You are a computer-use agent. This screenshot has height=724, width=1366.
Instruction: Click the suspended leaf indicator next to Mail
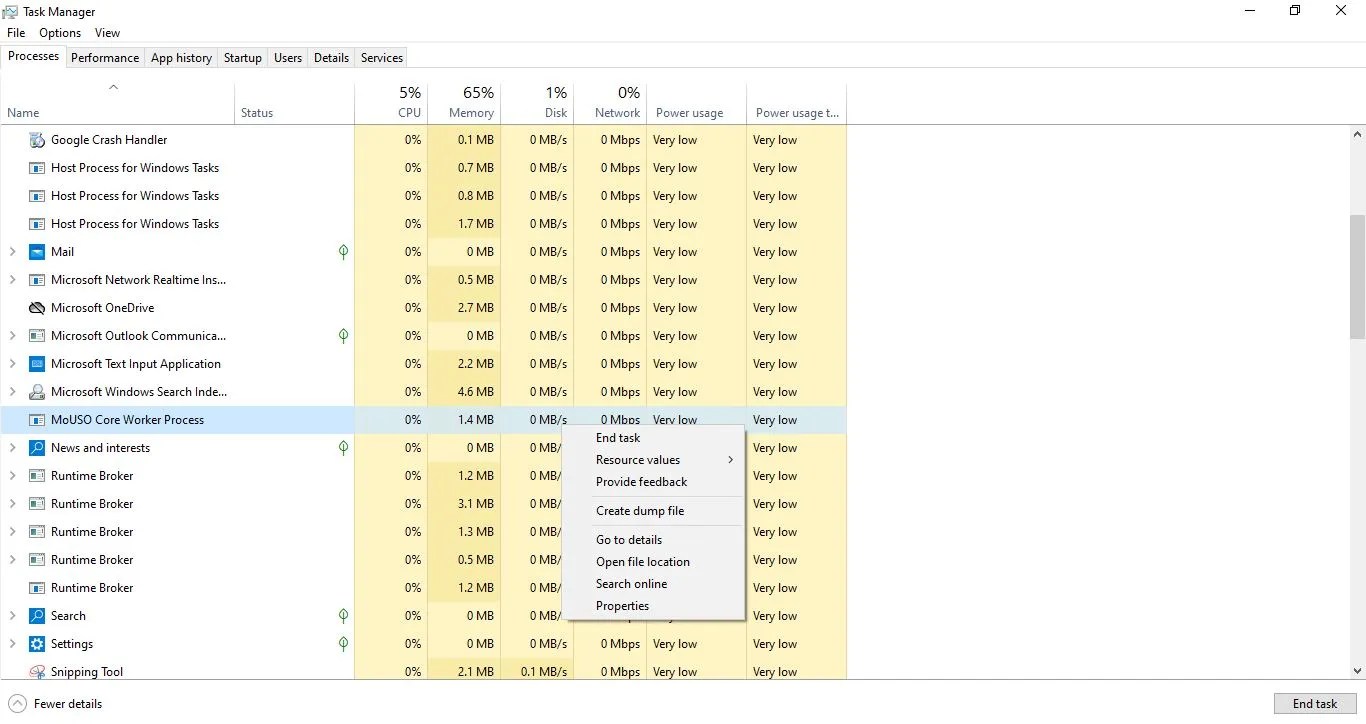(343, 252)
